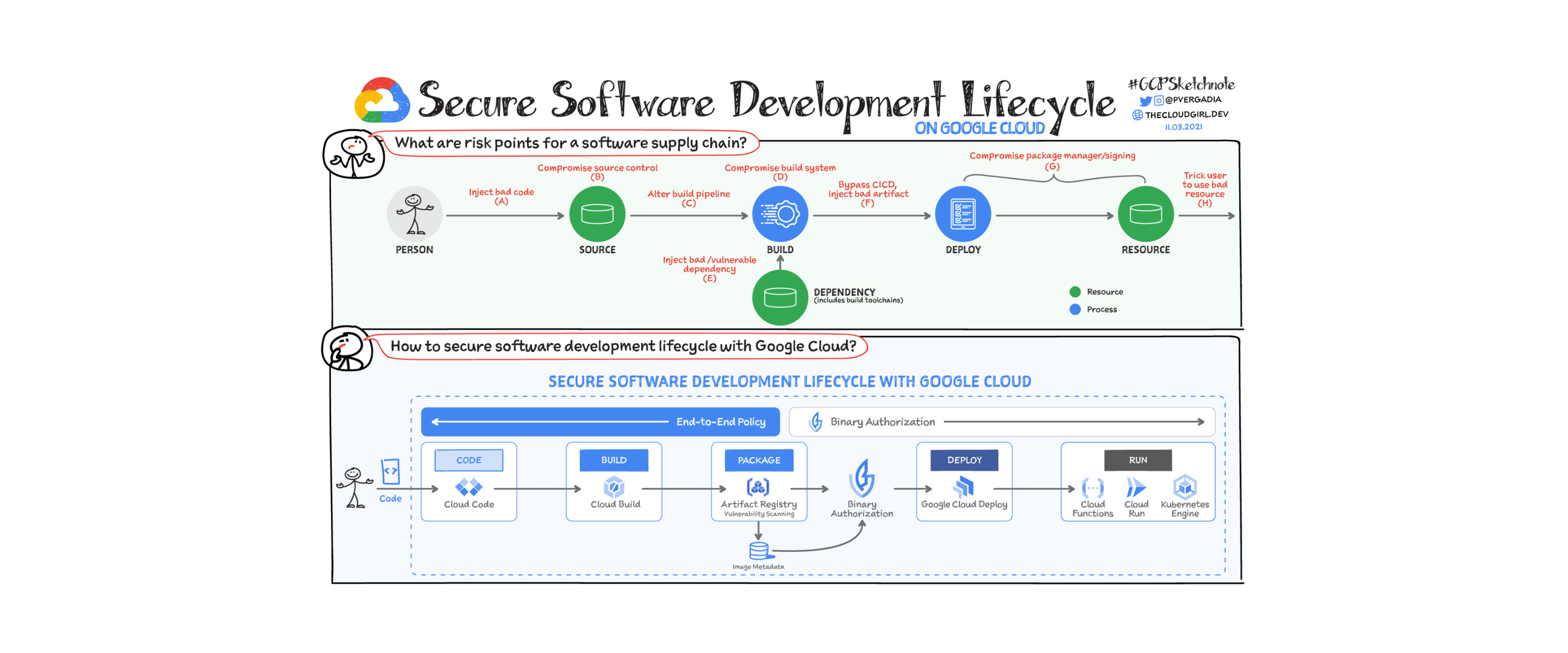1568x653 pixels.
Task: Click the thinking character beside the secure question
Action: [347, 349]
